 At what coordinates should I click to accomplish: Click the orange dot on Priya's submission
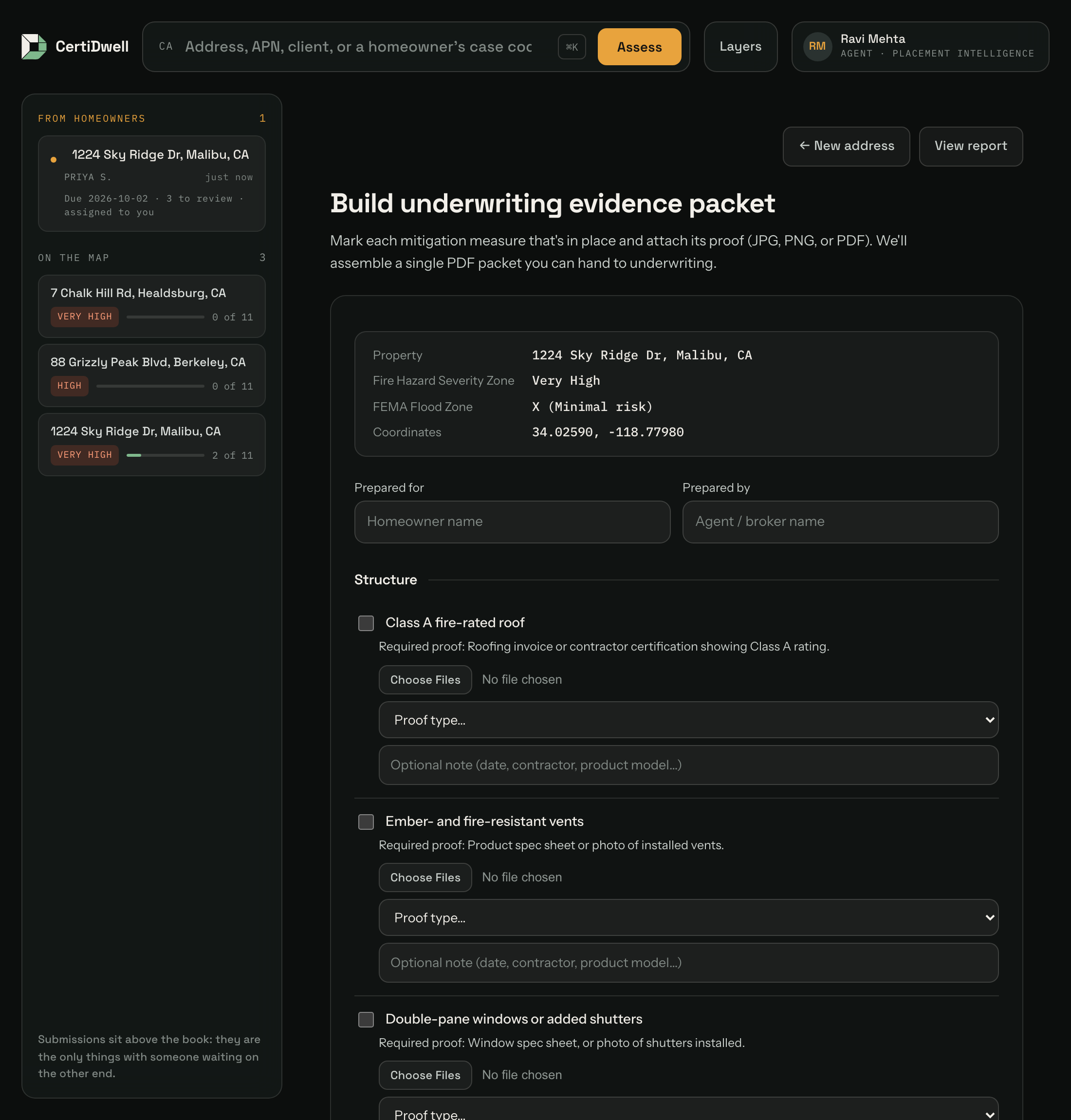coord(54,160)
